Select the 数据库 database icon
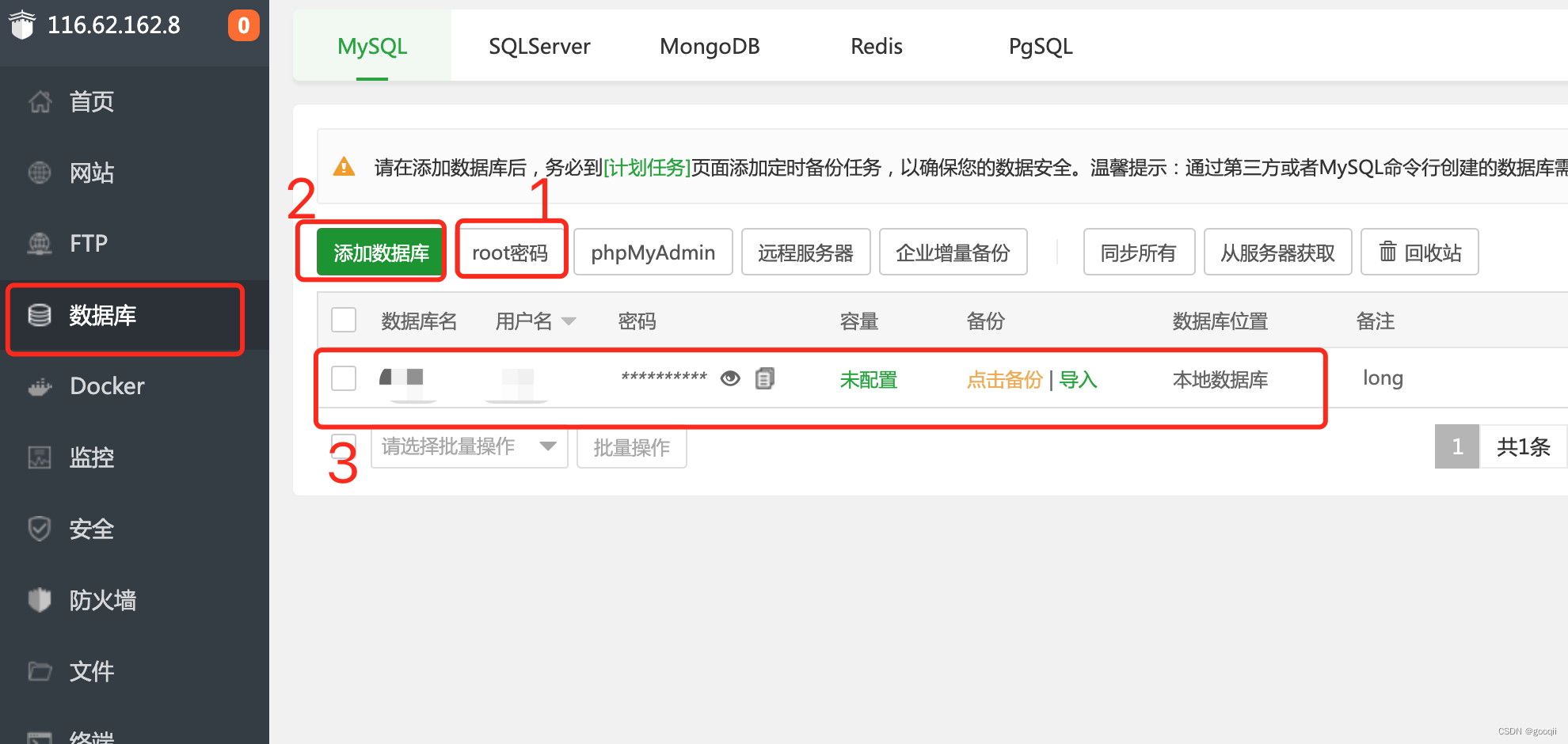The height and width of the screenshot is (744, 1568). [40, 315]
